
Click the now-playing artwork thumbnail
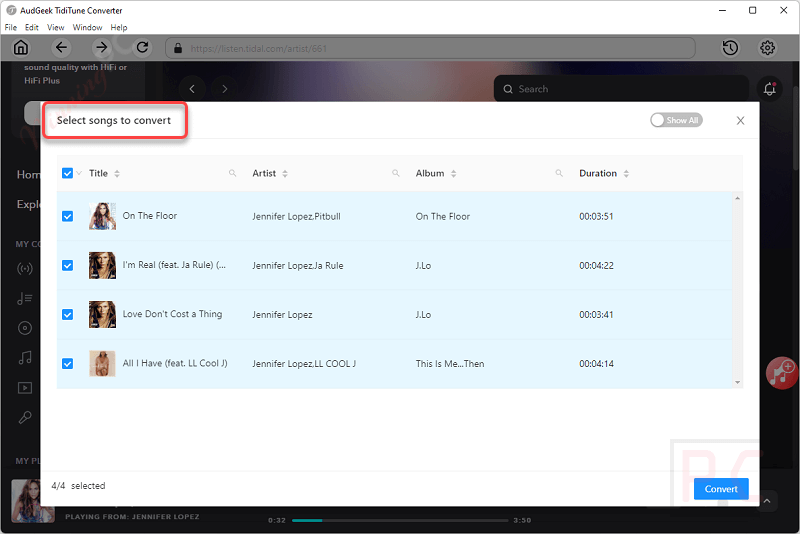[33, 501]
